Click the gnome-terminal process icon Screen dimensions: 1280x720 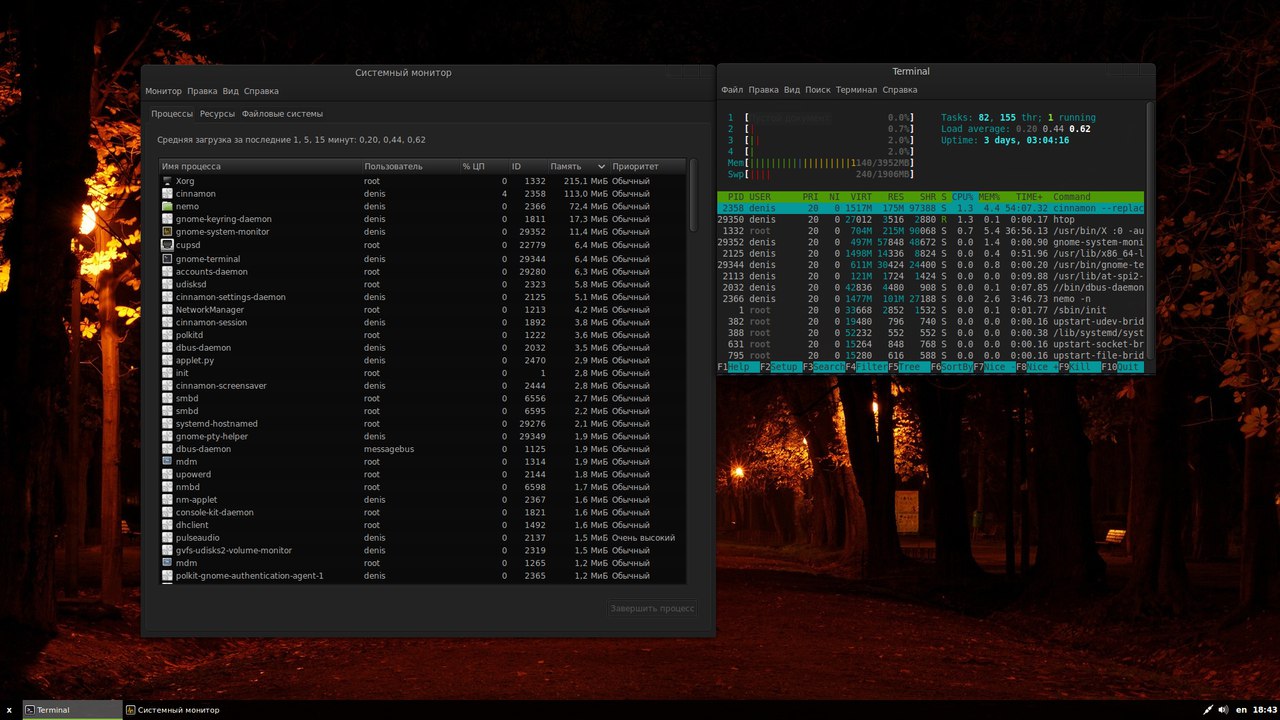pyautogui.click(x=167, y=259)
